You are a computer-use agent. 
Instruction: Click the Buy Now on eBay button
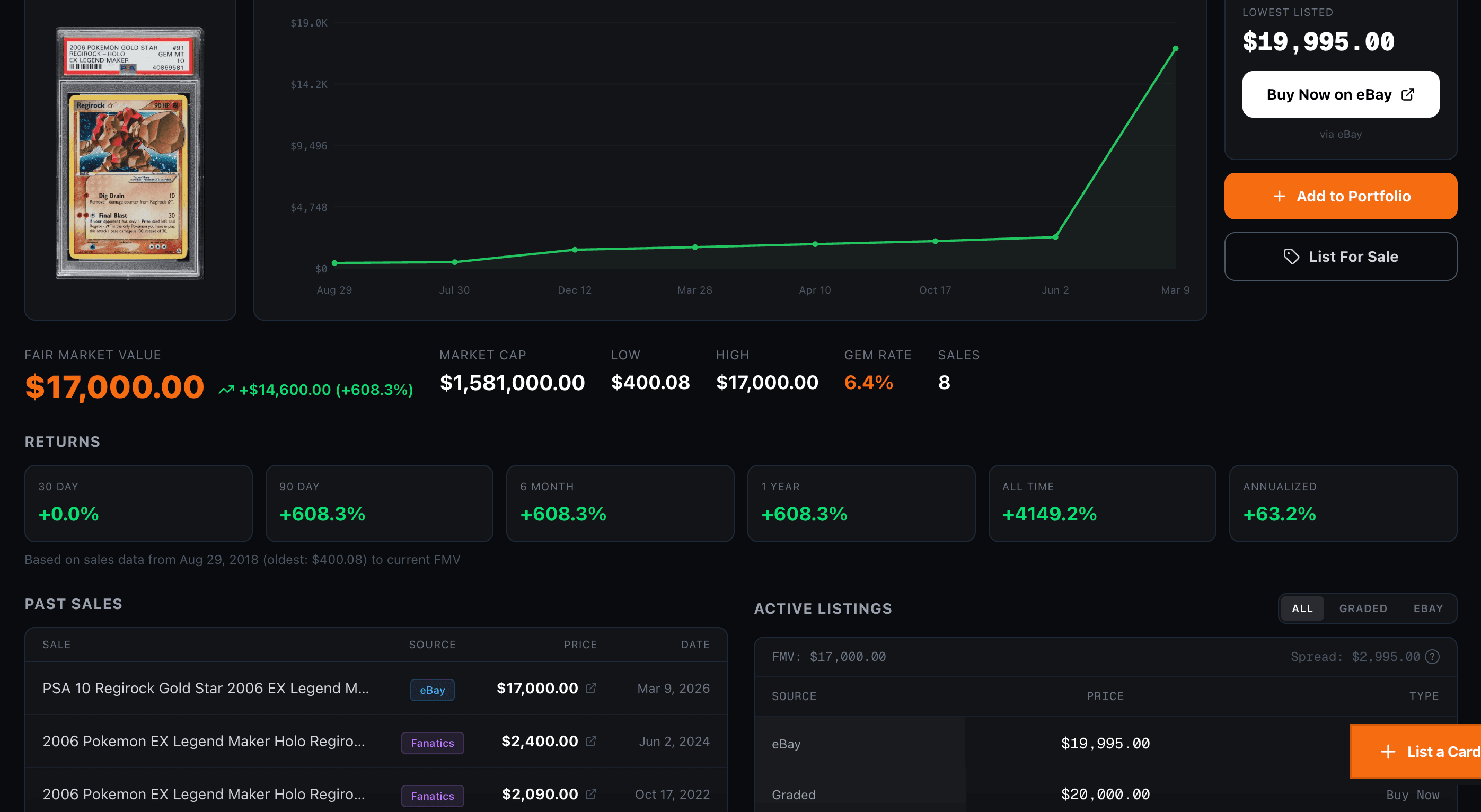tap(1340, 94)
